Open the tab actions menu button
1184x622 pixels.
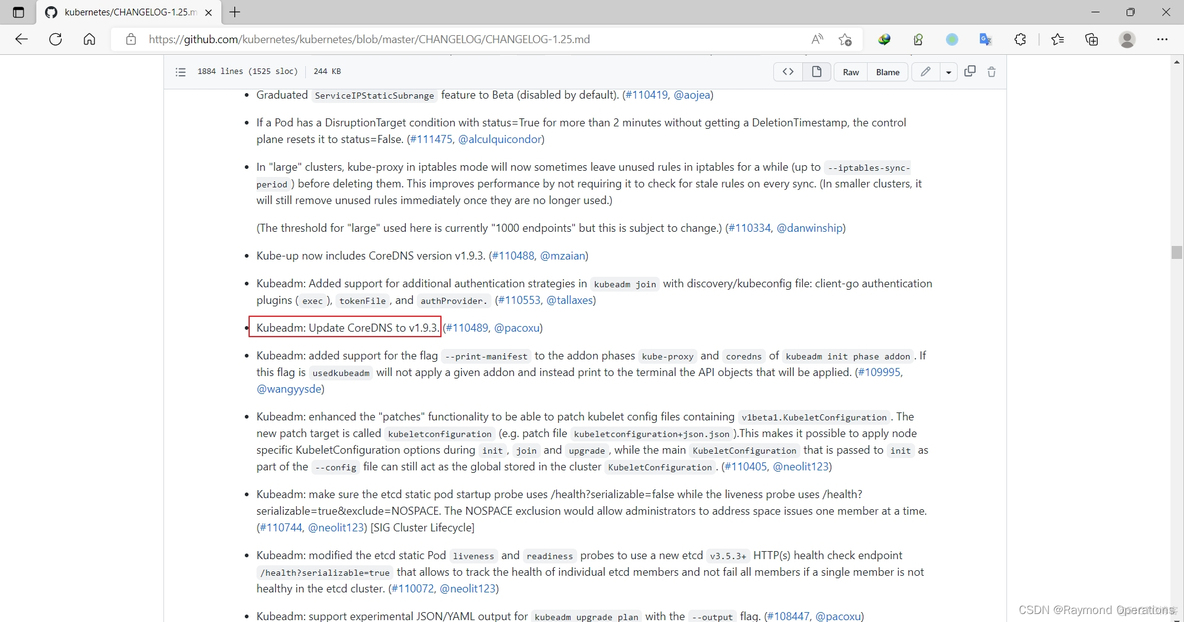pos(18,12)
